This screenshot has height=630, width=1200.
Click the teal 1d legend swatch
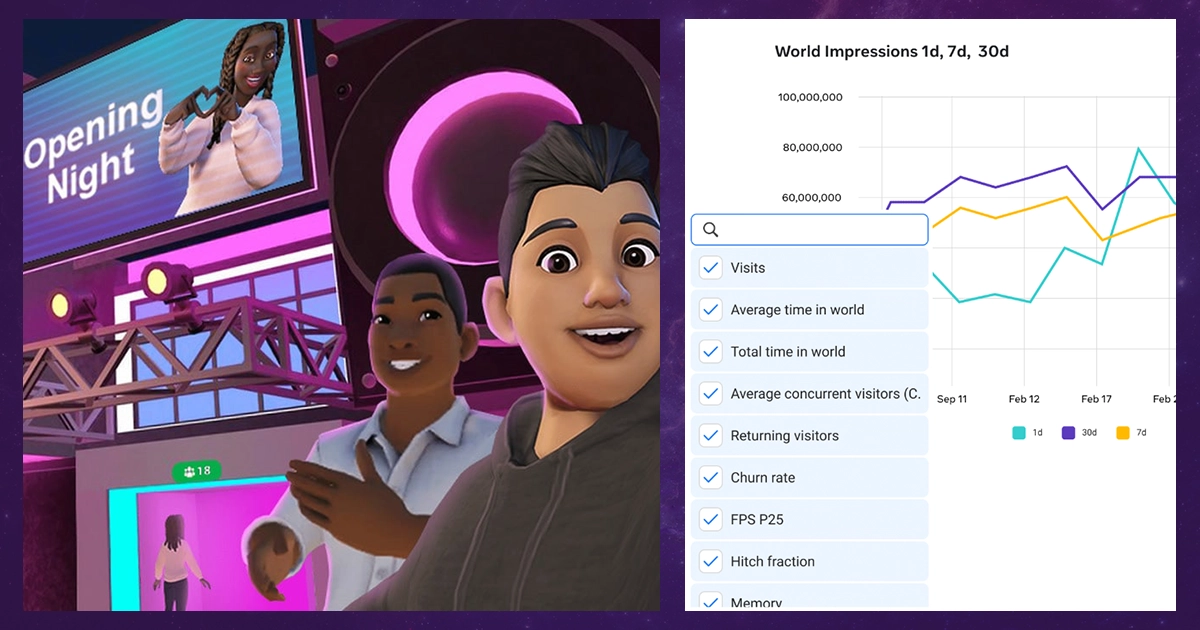click(1018, 433)
